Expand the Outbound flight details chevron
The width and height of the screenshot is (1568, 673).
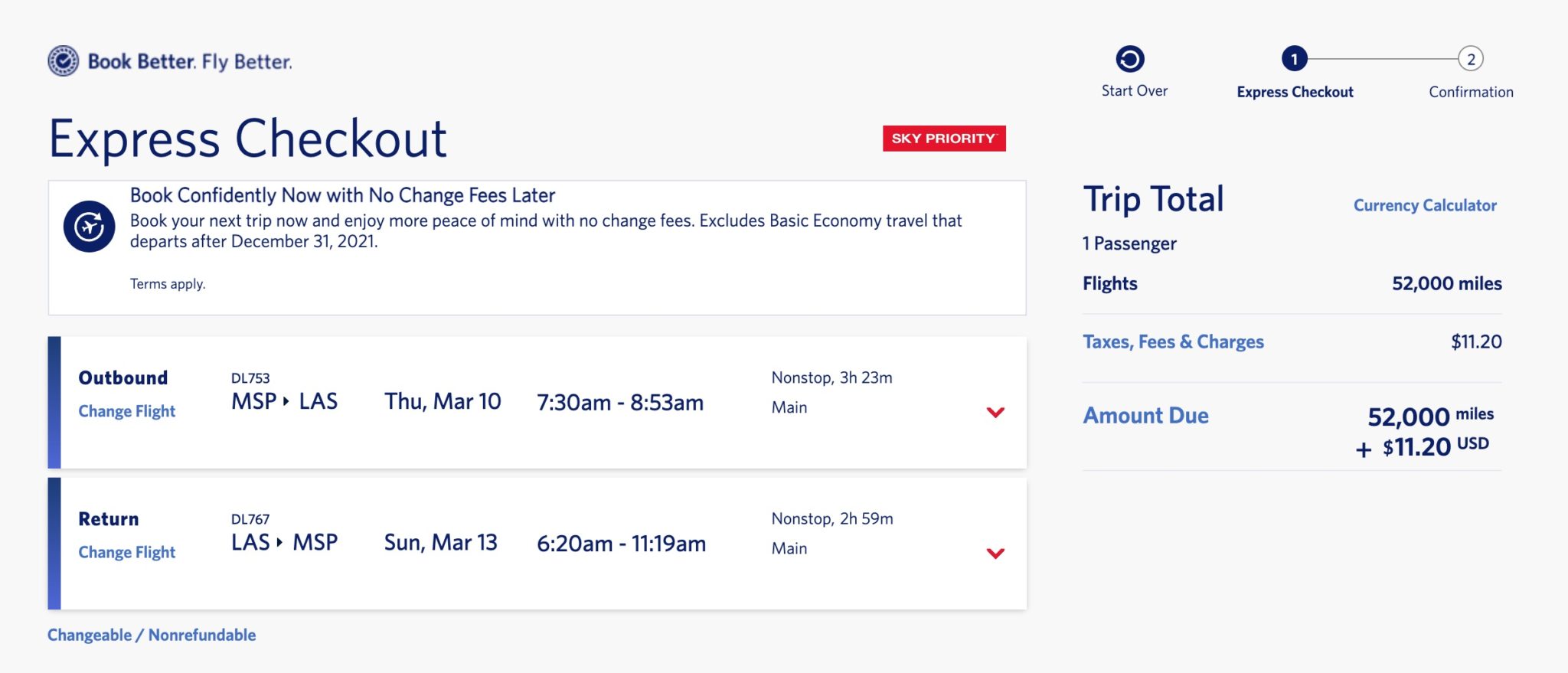[x=996, y=412]
